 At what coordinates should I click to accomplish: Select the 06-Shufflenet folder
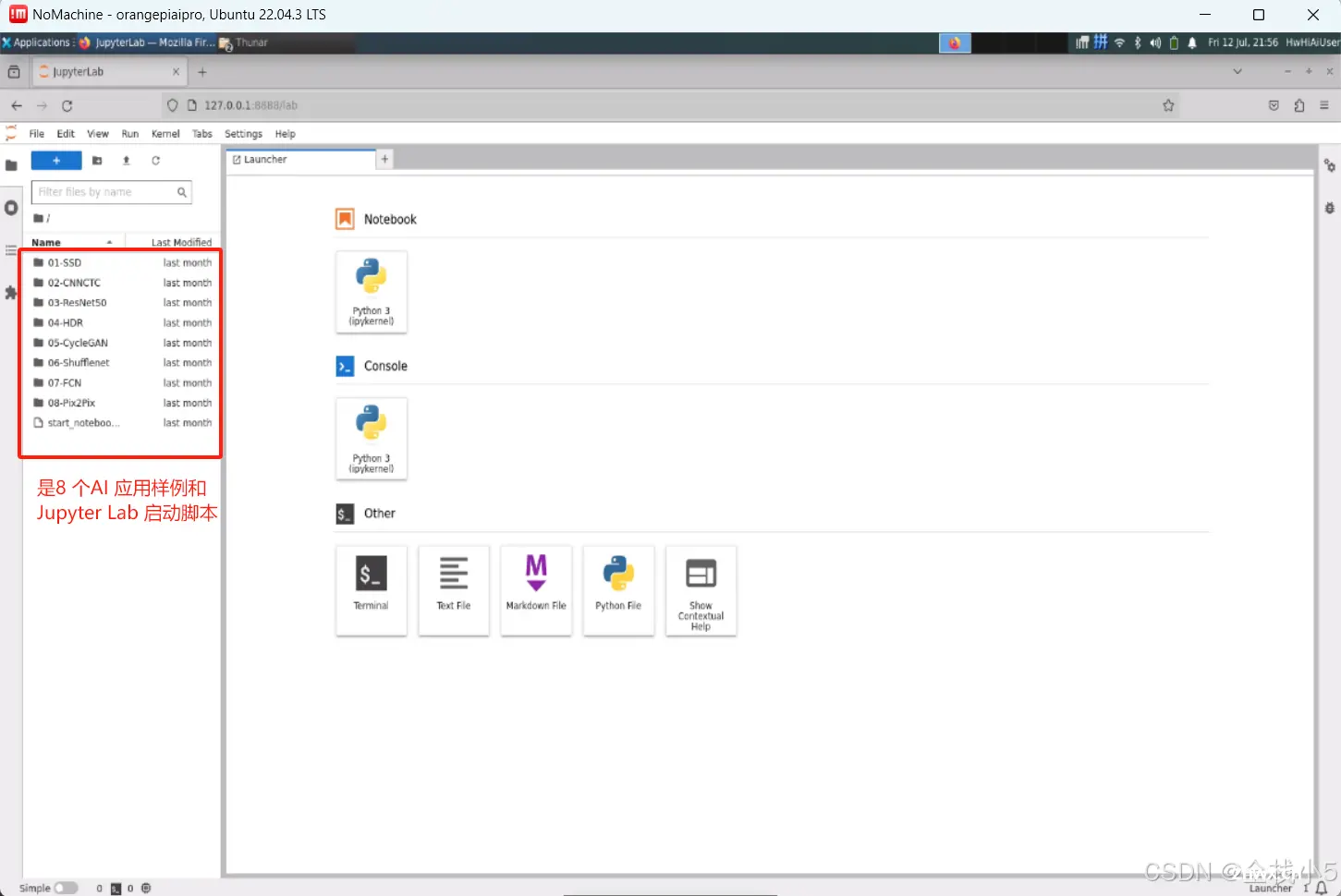click(122, 363)
